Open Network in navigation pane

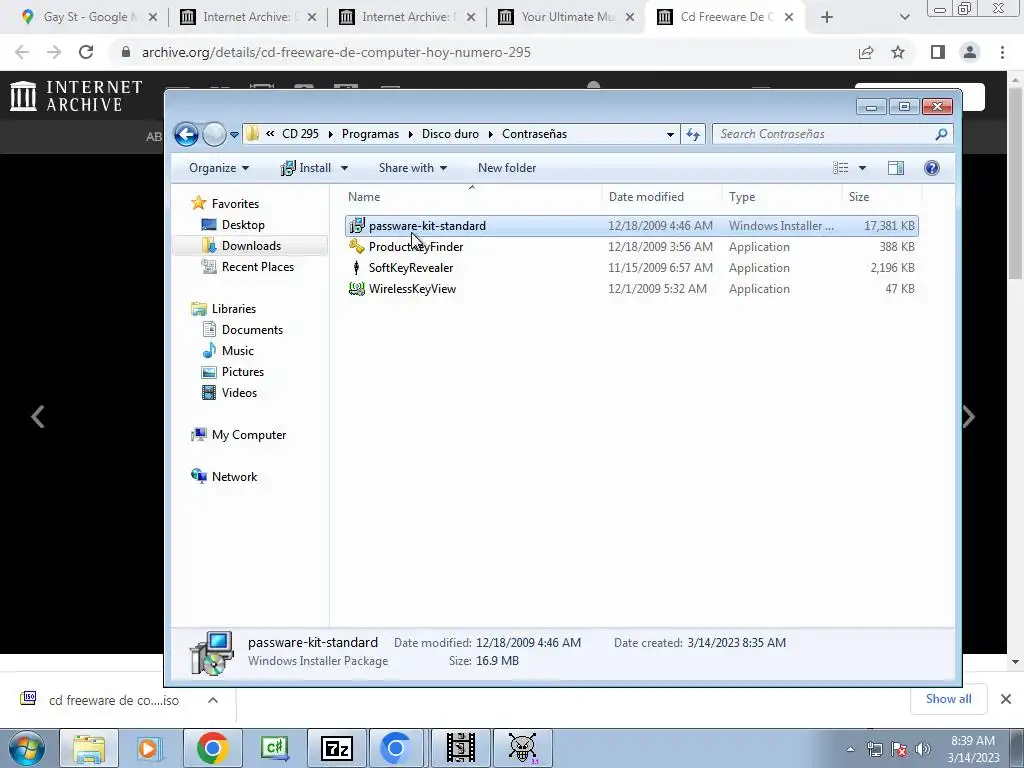[x=234, y=477]
